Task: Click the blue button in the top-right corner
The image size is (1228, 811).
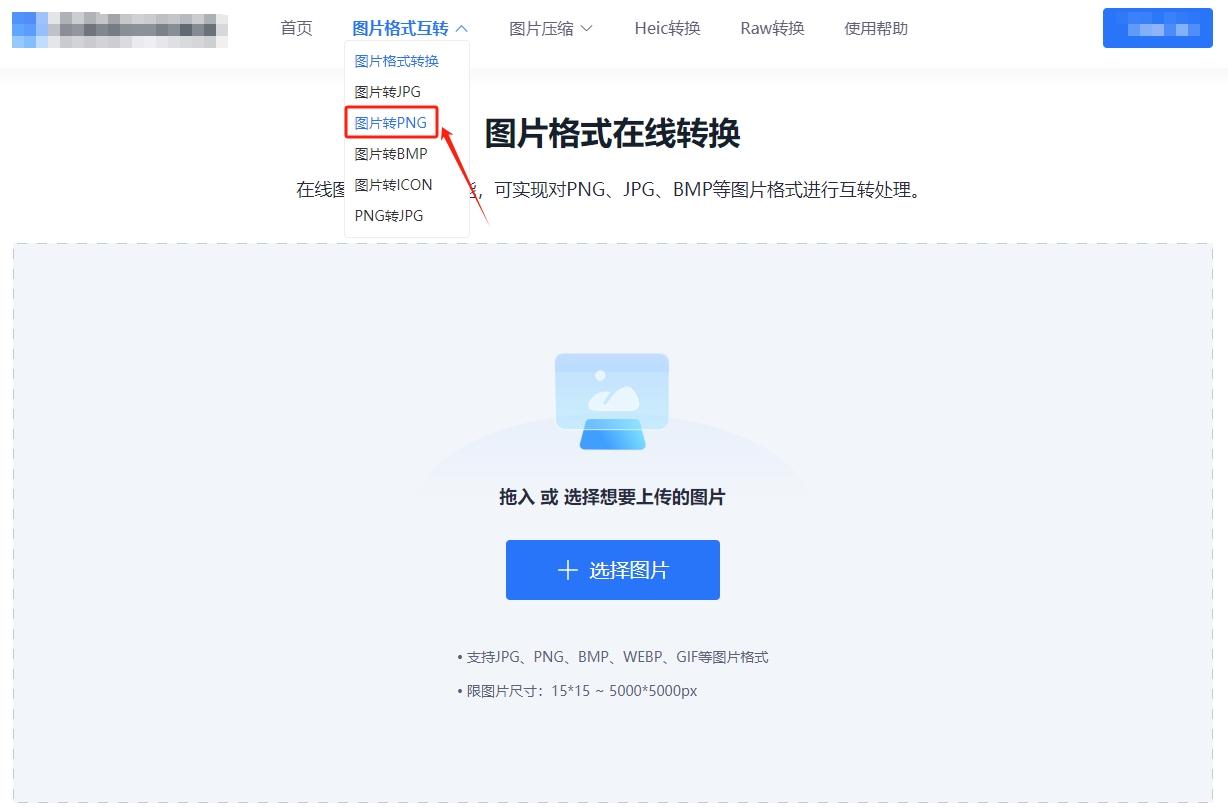Action: click(x=1157, y=28)
